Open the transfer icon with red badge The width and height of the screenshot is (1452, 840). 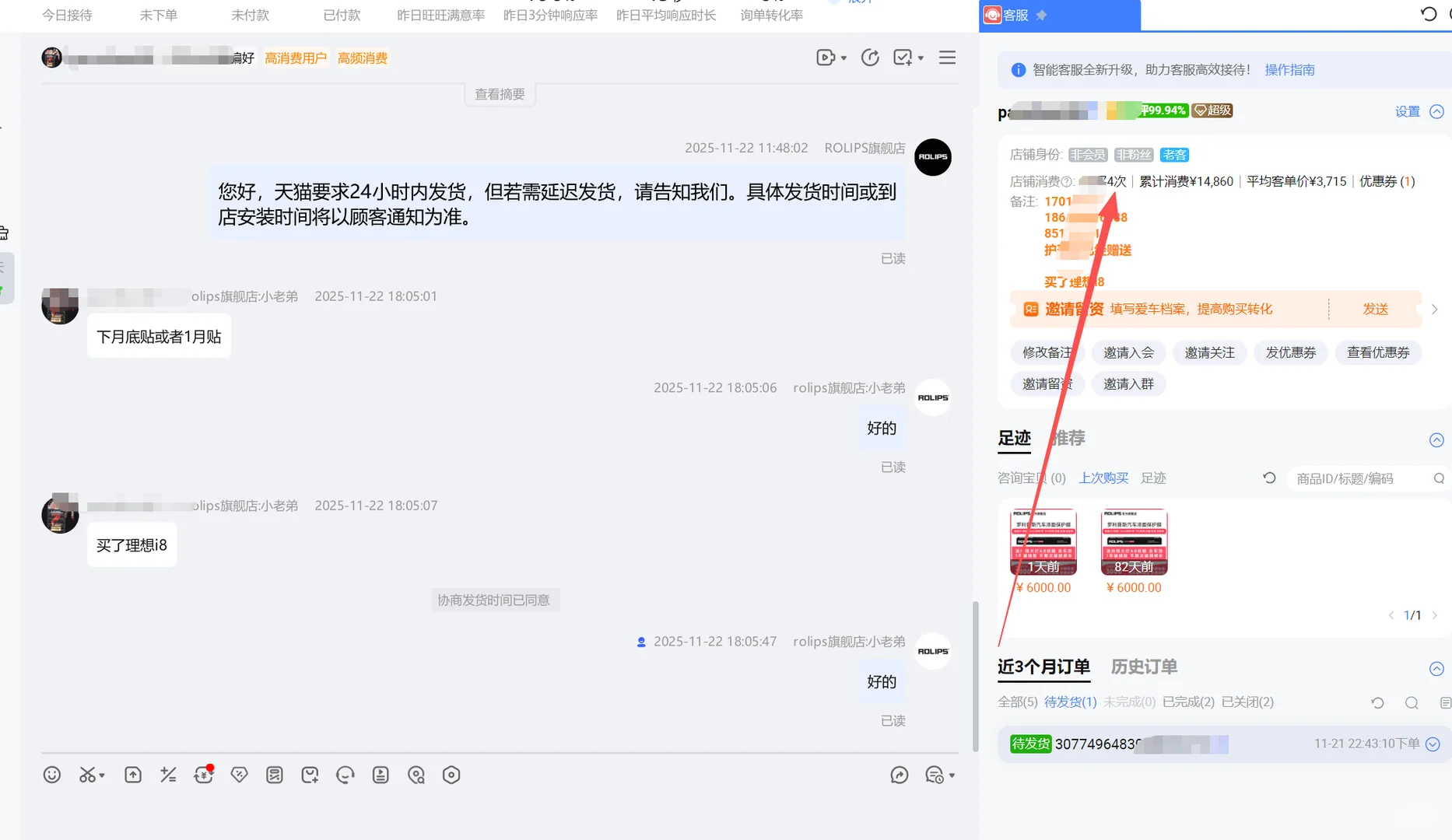(x=204, y=775)
